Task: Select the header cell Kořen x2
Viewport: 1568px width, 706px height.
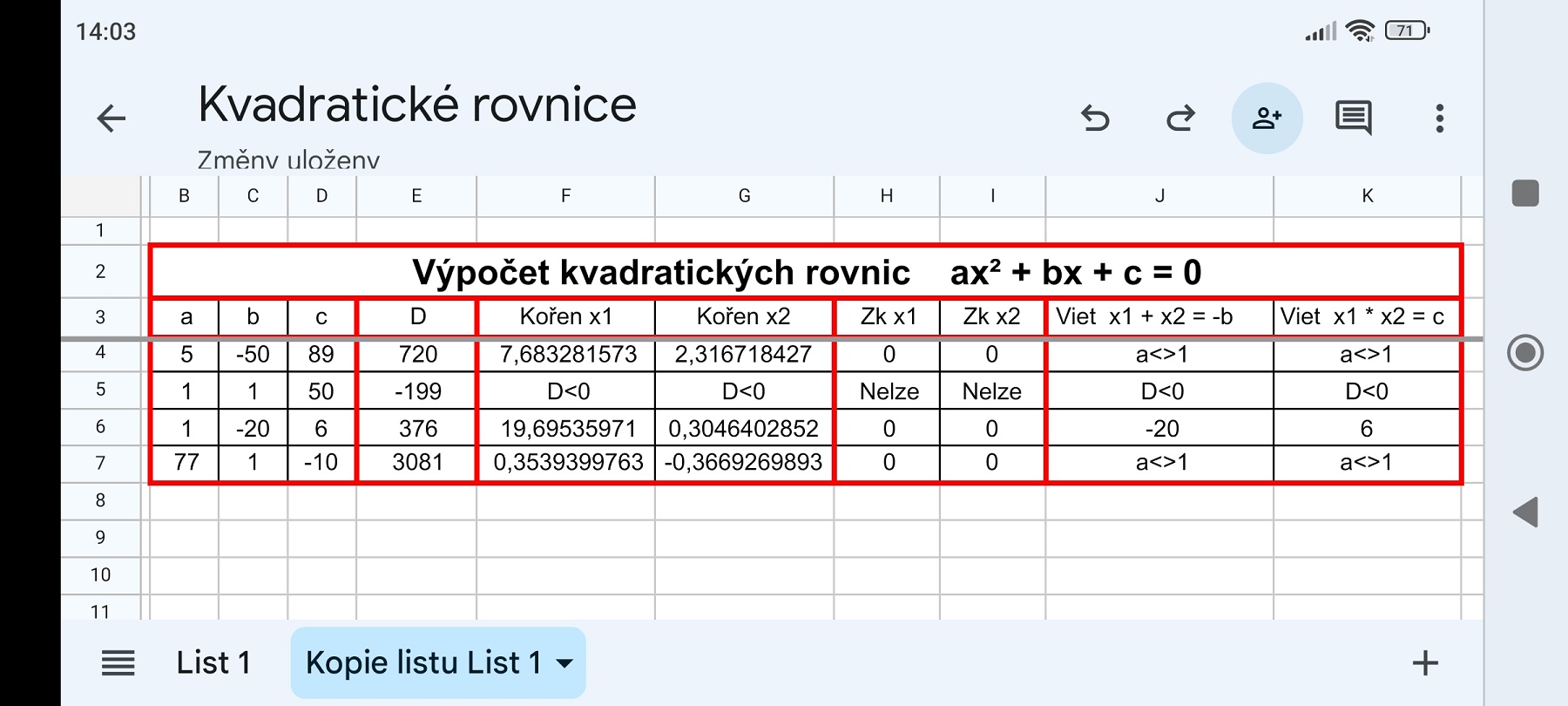Action: pos(744,317)
